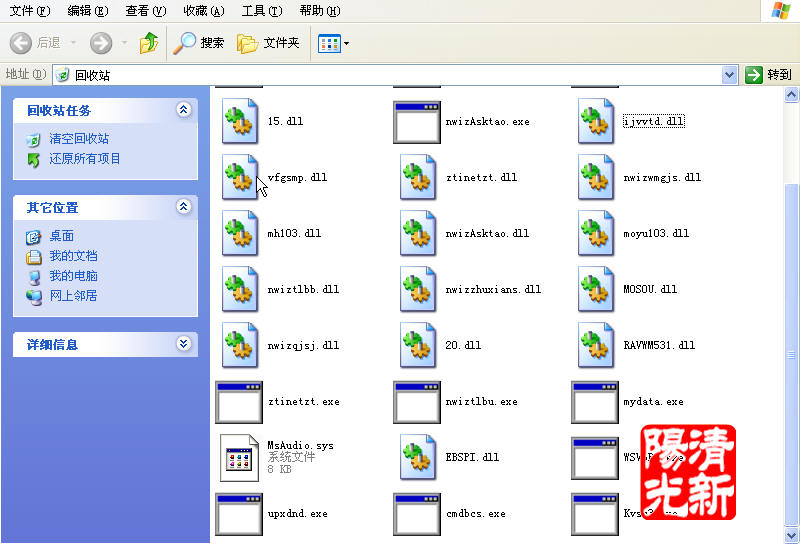Image resolution: width=800 pixels, height=544 pixels.
Task: Select the MsAudio.sys system file icon
Action: tap(239, 458)
